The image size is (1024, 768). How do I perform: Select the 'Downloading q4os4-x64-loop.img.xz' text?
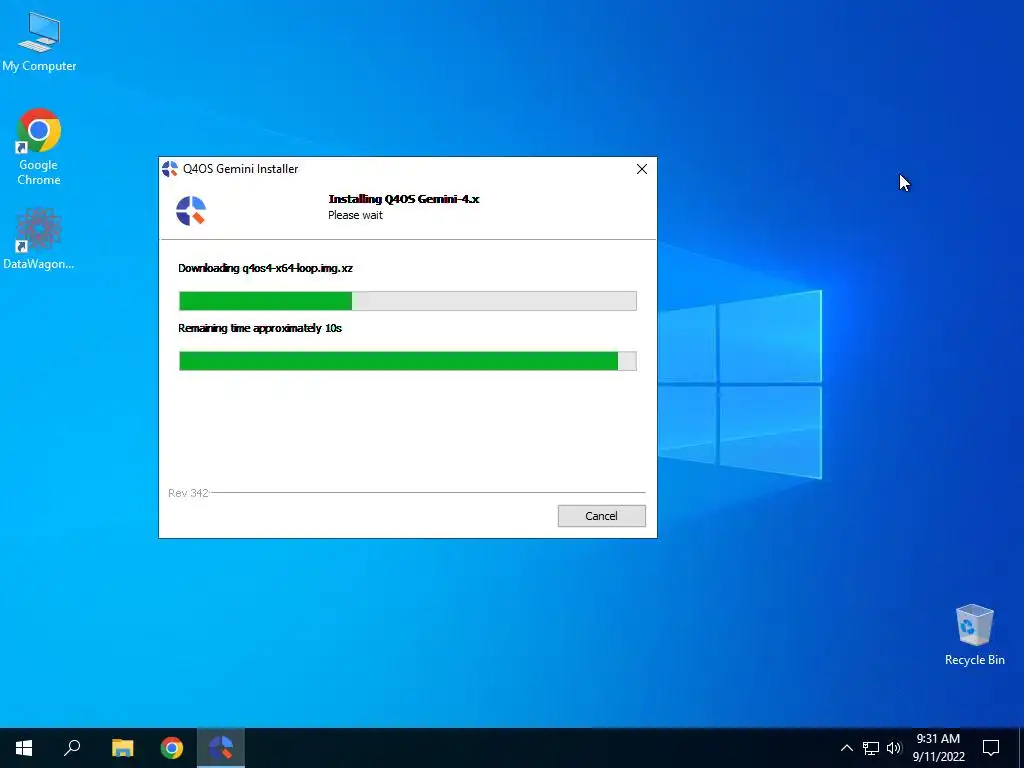click(265, 268)
